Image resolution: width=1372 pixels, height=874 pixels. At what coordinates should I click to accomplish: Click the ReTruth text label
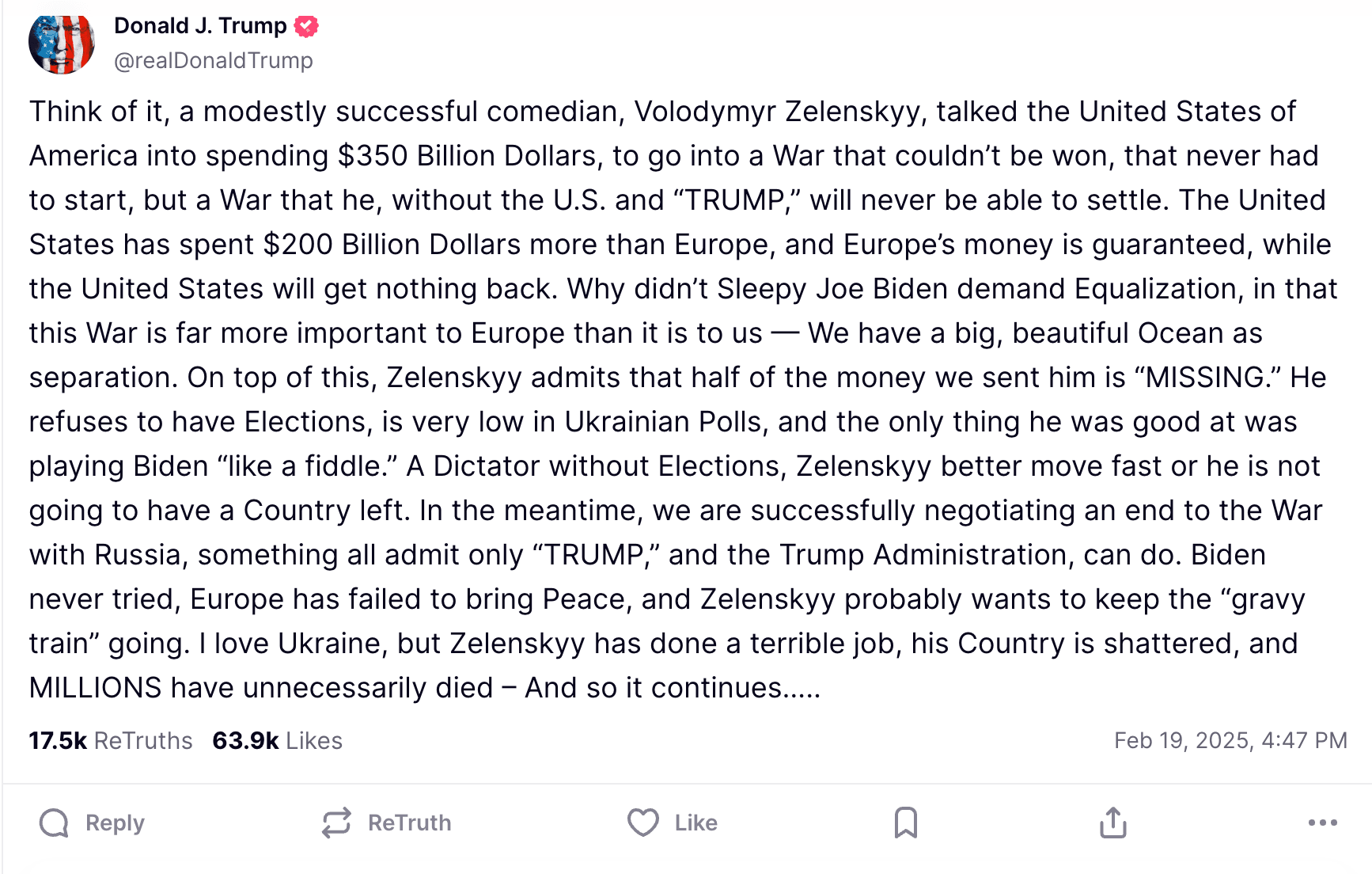(410, 823)
